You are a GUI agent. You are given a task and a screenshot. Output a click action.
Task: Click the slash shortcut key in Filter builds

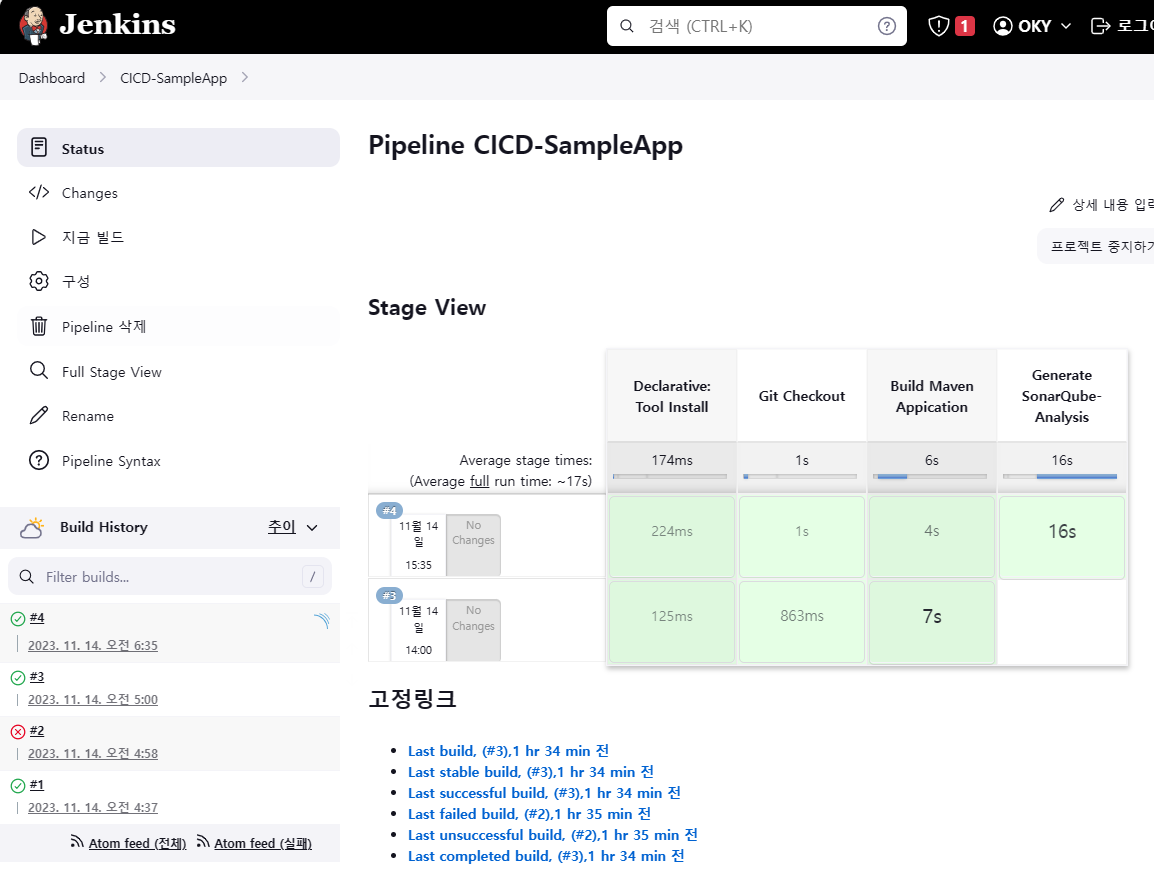pyautogui.click(x=313, y=577)
